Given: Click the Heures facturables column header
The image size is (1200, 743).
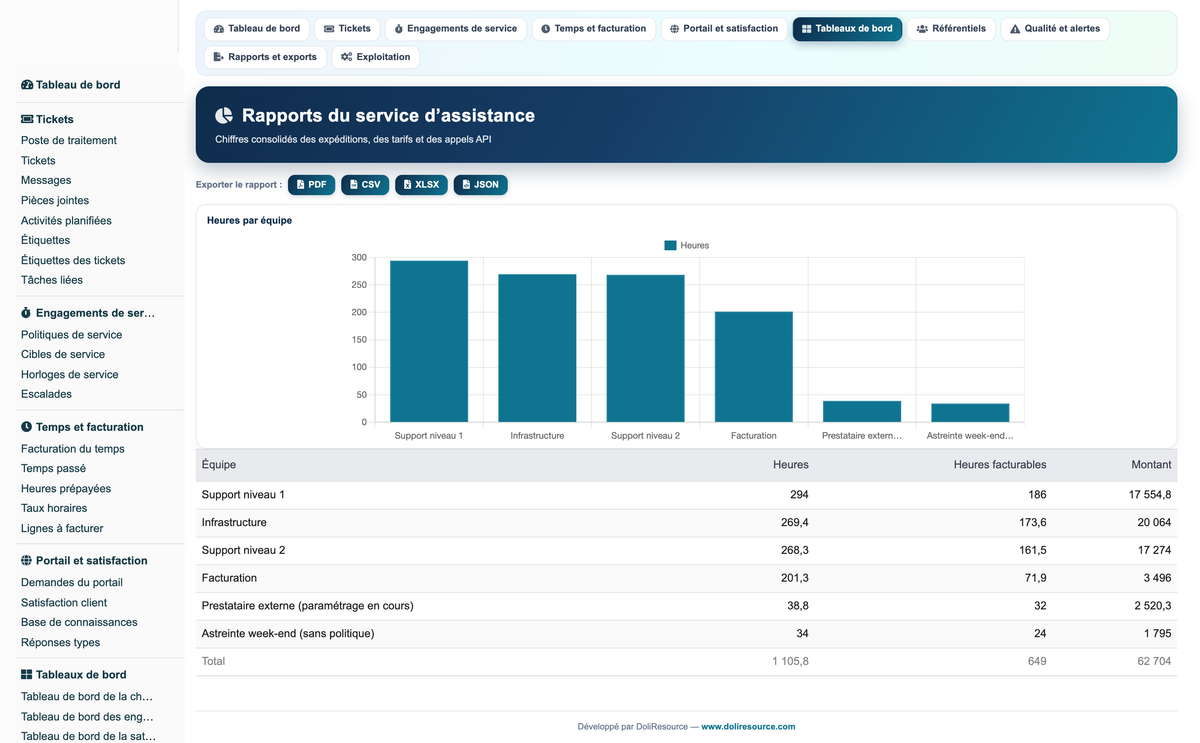Looking at the screenshot, I should [x=1000, y=465].
